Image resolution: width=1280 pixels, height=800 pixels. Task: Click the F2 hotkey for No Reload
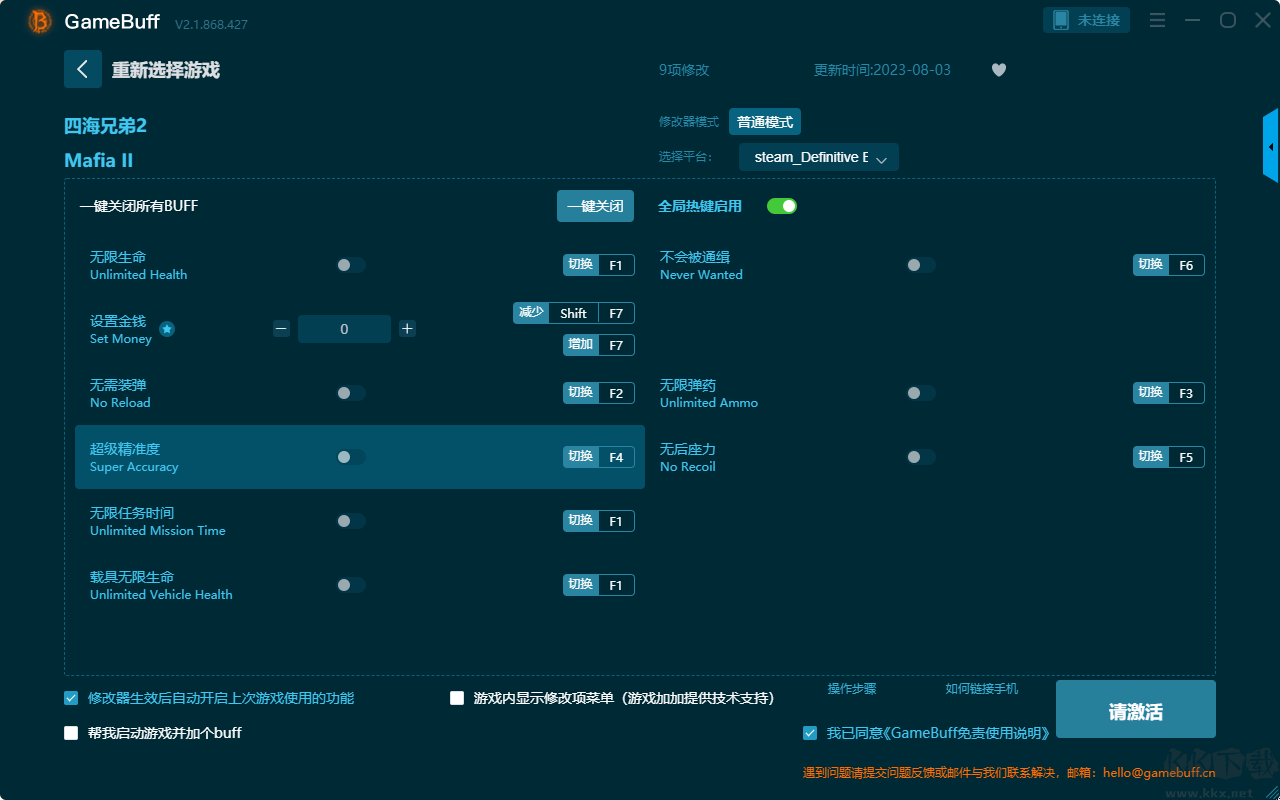click(x=599, y=393)
